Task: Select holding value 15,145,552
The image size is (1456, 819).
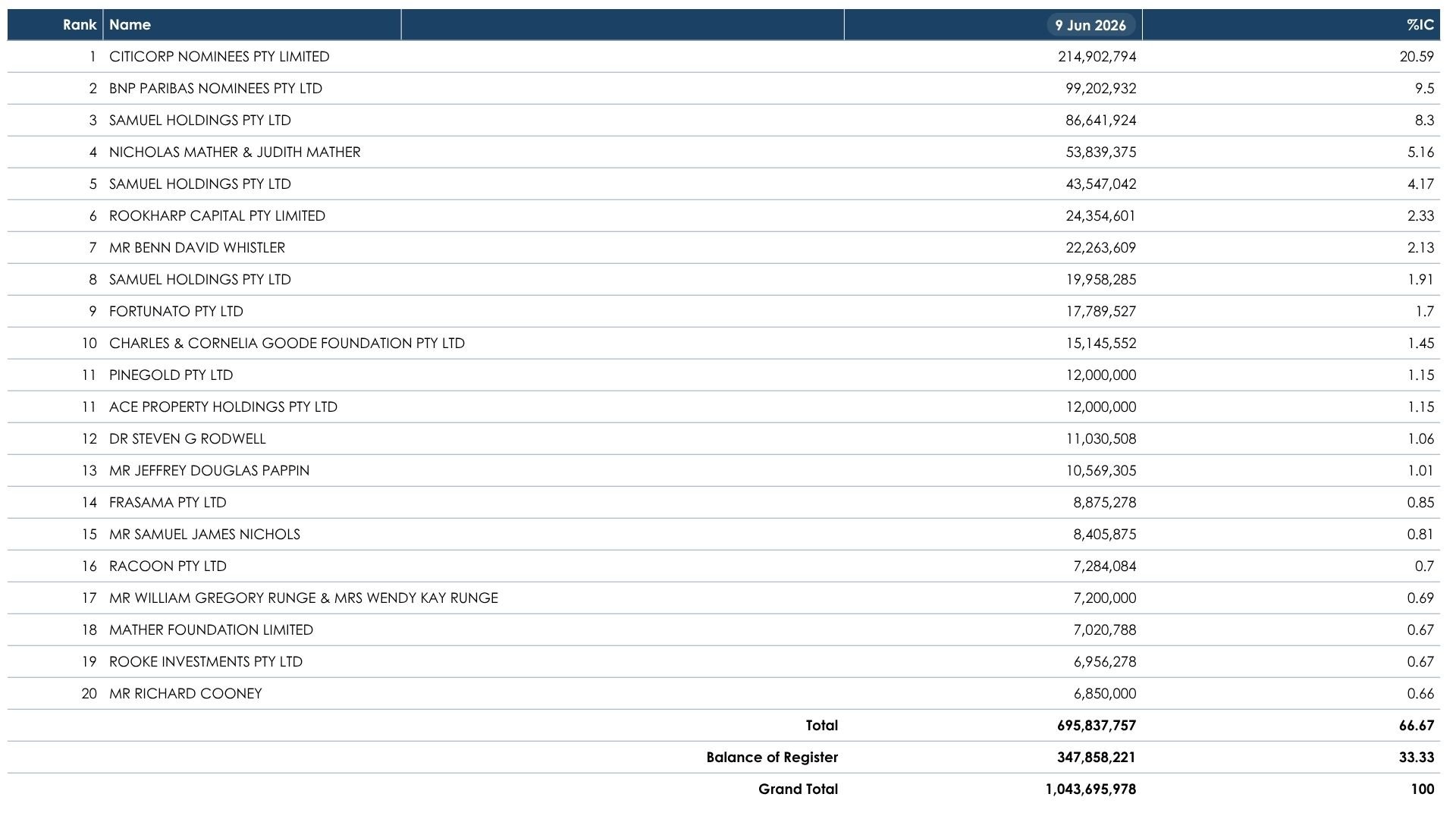Action: pyautogui.click(x=1101, y=343)
